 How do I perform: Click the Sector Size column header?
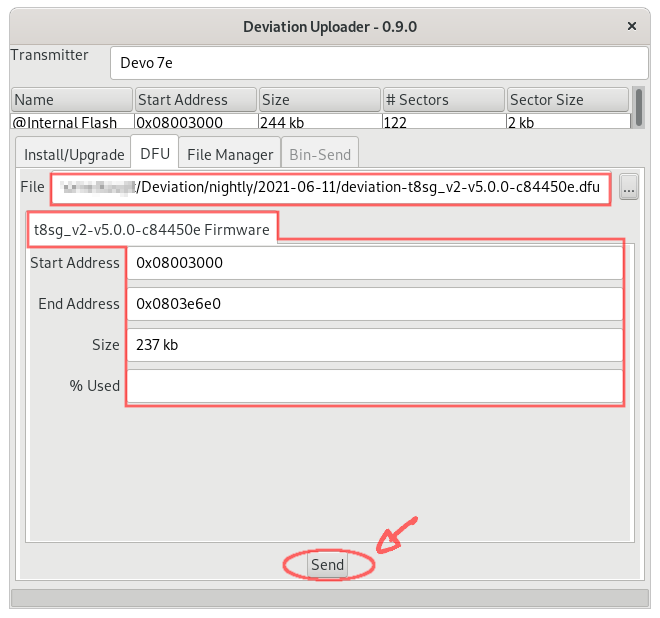[567, 100]
